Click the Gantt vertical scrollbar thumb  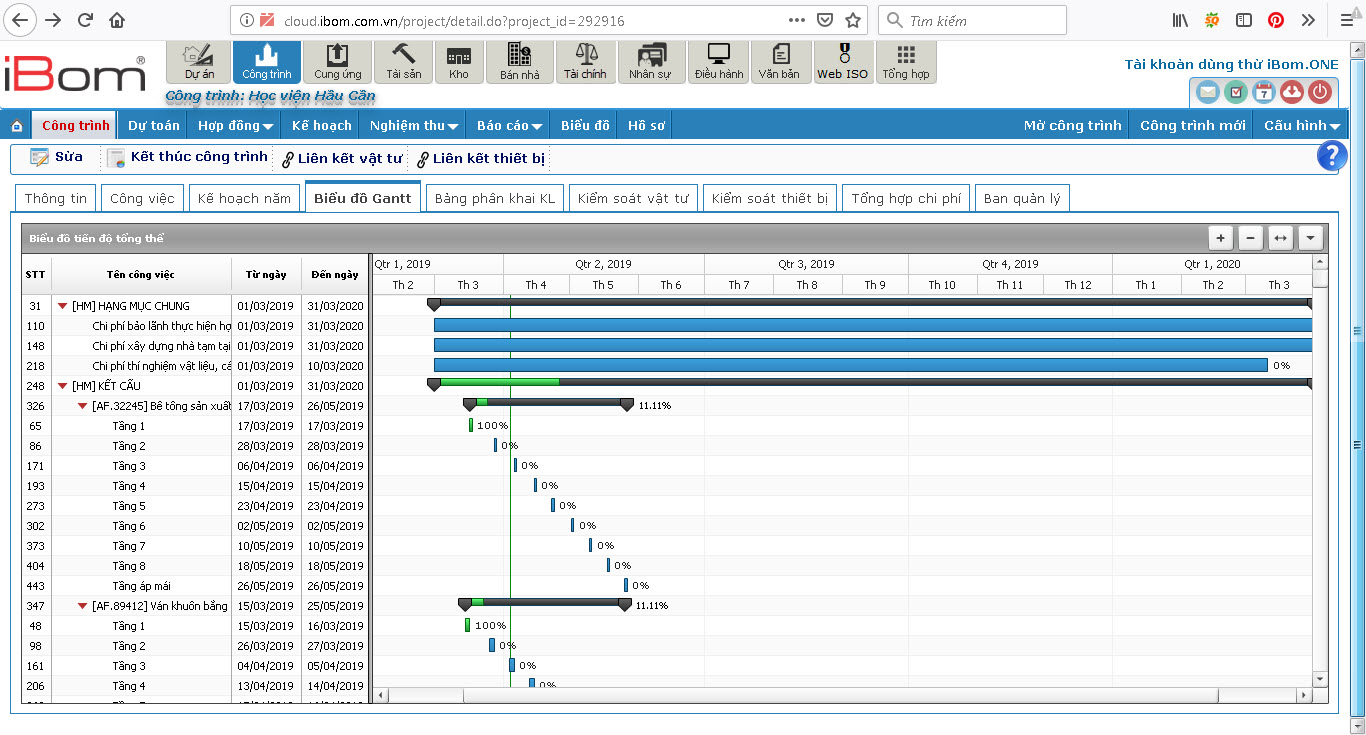(1320, 279)
